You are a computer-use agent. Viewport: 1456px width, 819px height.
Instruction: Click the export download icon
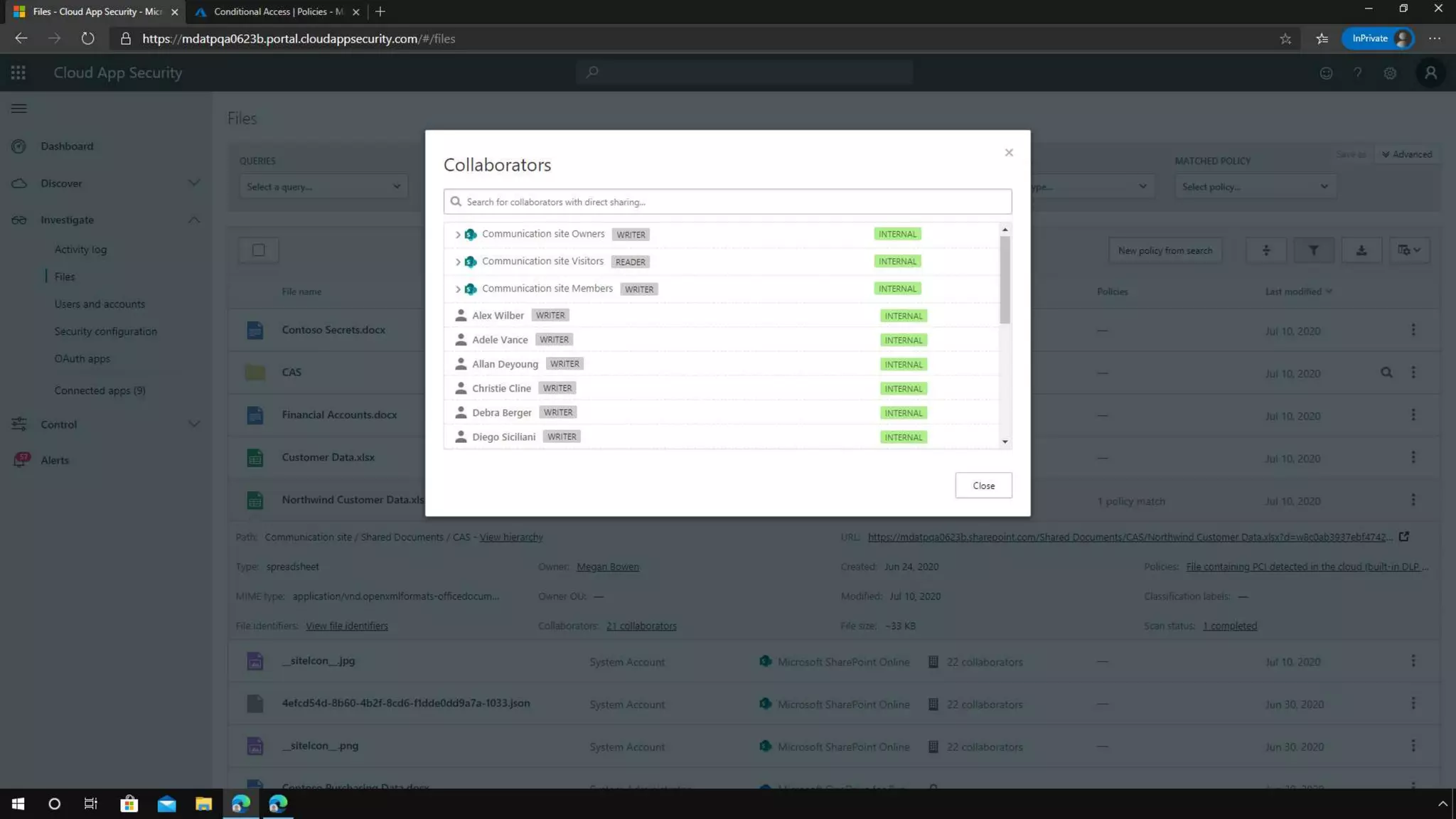point(1361,250)
